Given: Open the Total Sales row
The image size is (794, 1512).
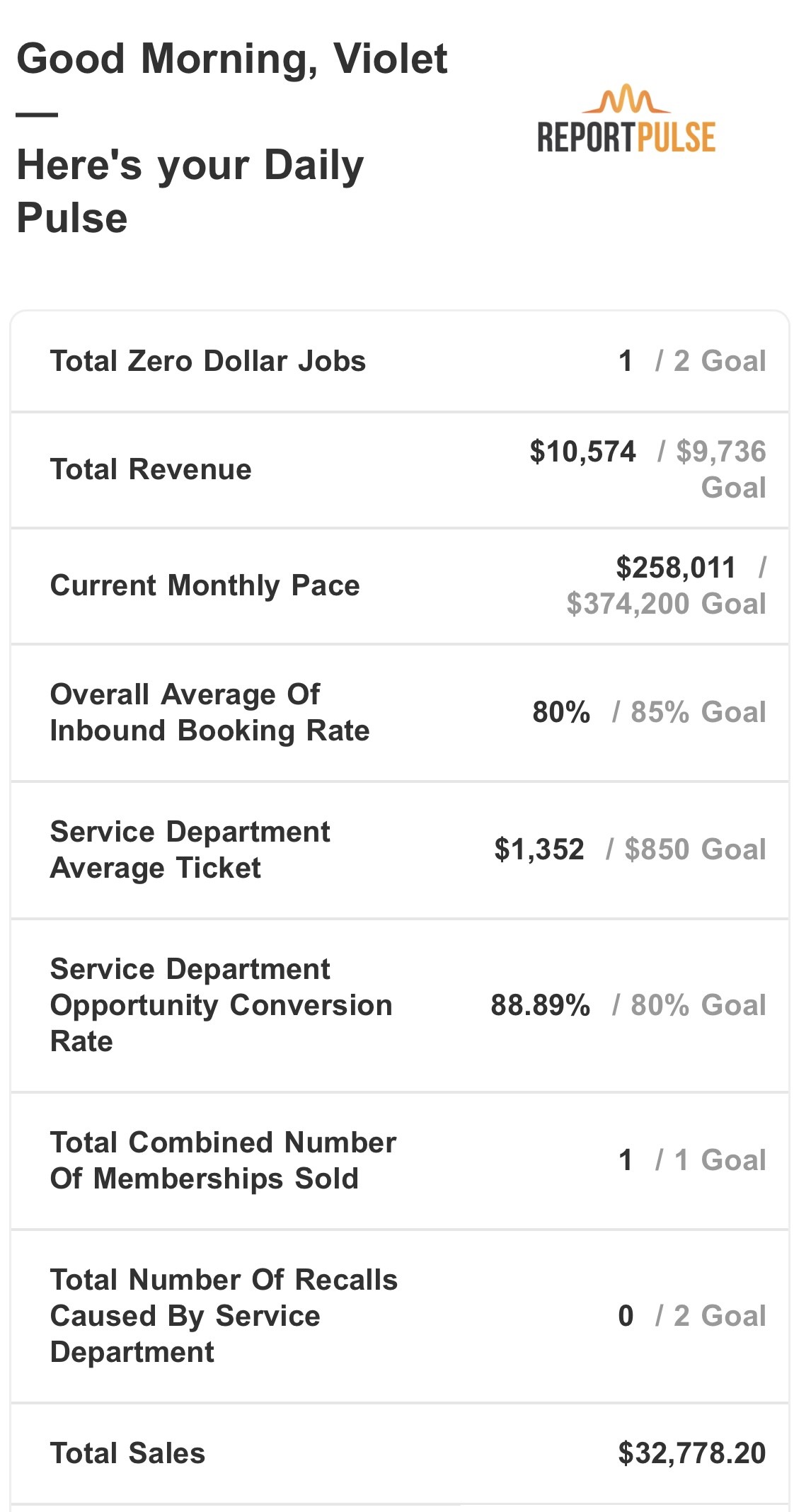Looking at the screenshot, I should [400, 1454].
